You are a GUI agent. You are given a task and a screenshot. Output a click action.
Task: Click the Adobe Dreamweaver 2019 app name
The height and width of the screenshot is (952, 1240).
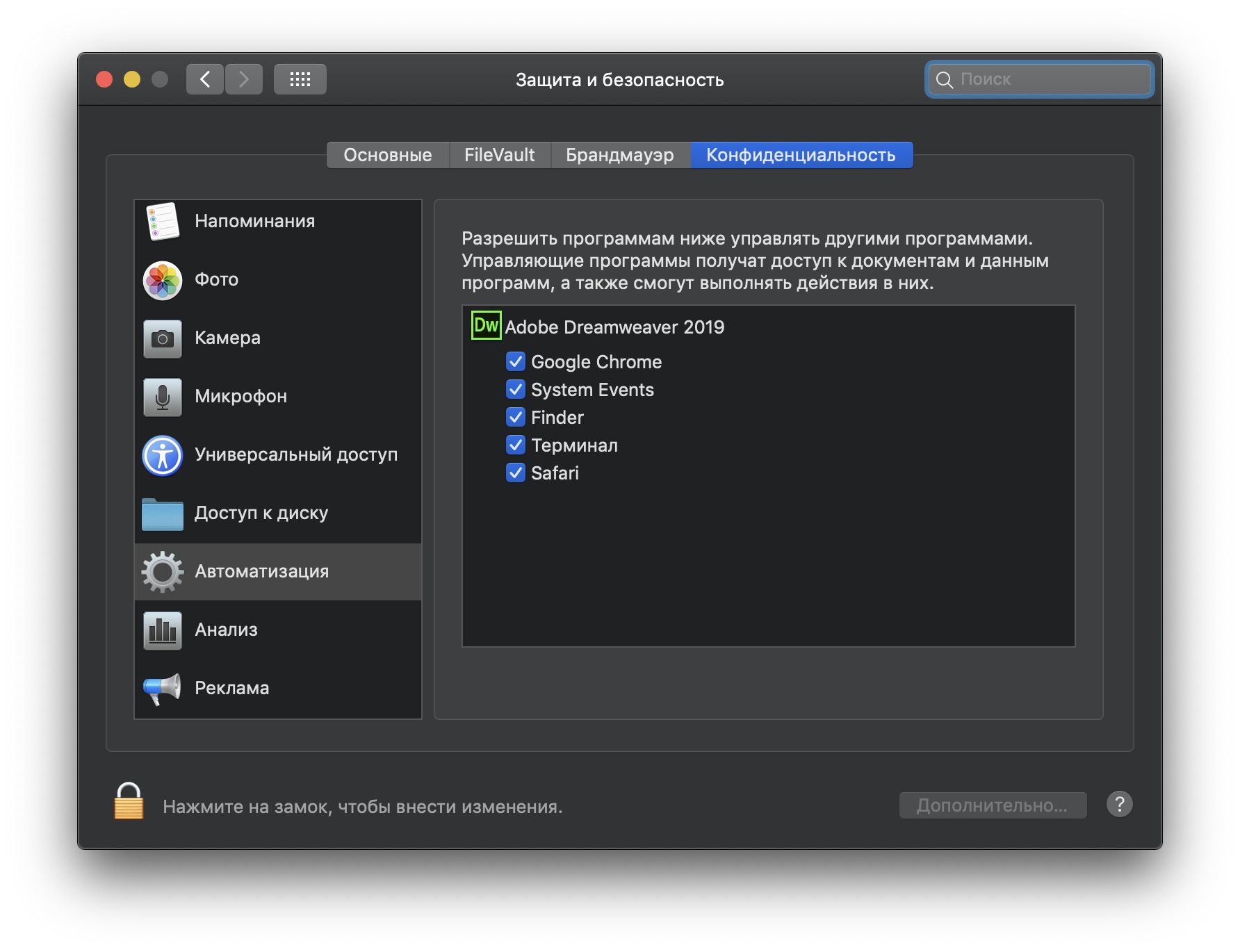pyautogui.click(x=615, y=327)
